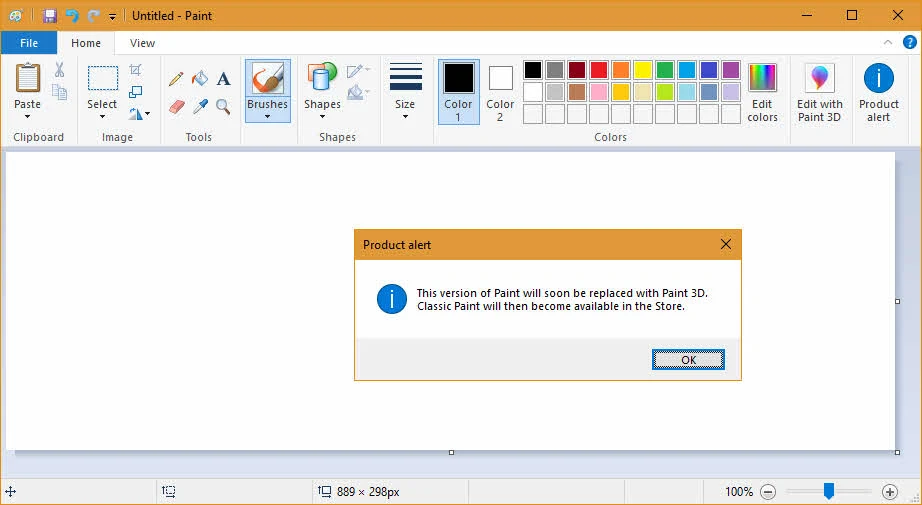Click the Resize and skew icon
The width and height of the screenshot is (922, 505).
coord(135,92)
